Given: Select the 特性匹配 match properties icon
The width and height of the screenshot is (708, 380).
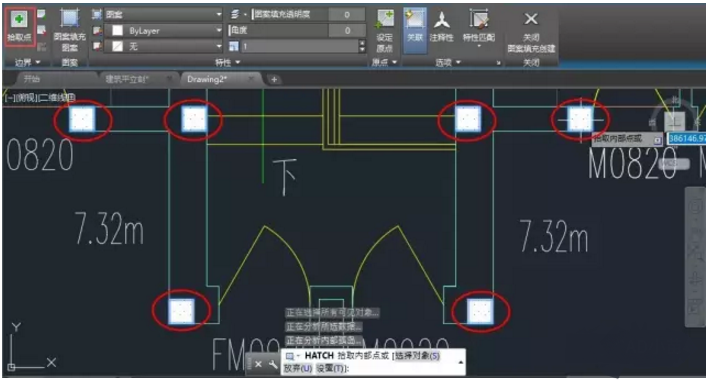Looking at the screenshot, I should (x=479, y=26).
